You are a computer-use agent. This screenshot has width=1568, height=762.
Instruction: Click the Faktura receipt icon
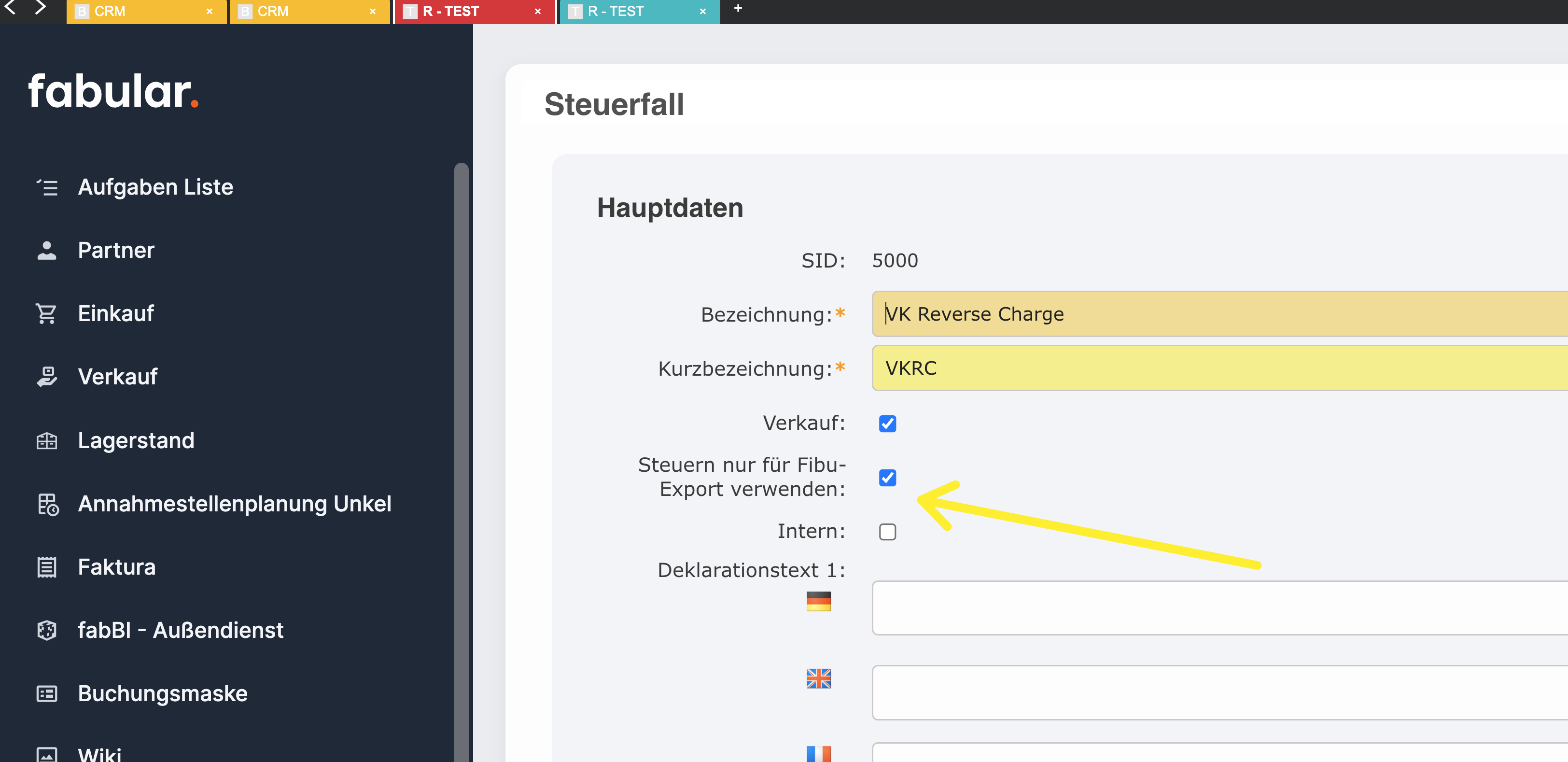pyautogui.click(x=47, y=566)
